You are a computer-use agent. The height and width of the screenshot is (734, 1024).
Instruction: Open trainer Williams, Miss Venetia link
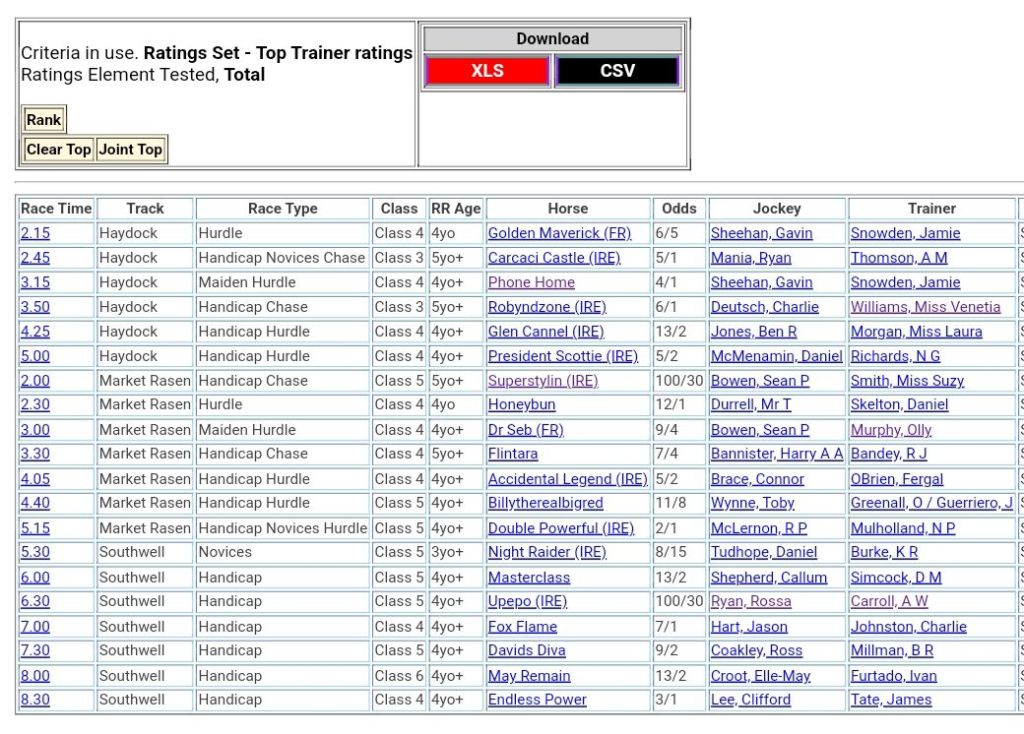click(925, 307)
